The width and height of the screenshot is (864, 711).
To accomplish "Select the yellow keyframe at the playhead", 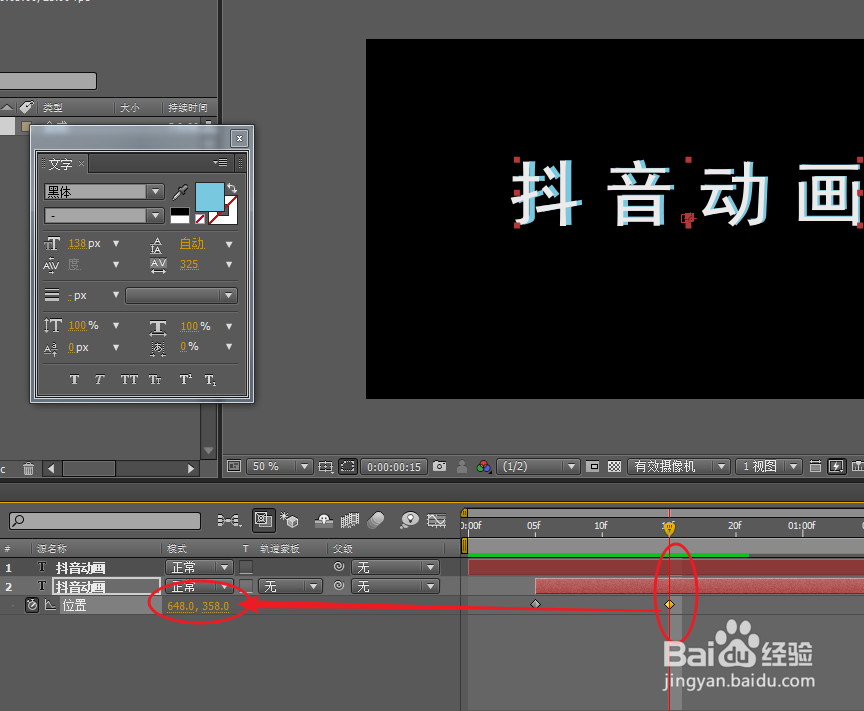I will (x=669, y=604).
